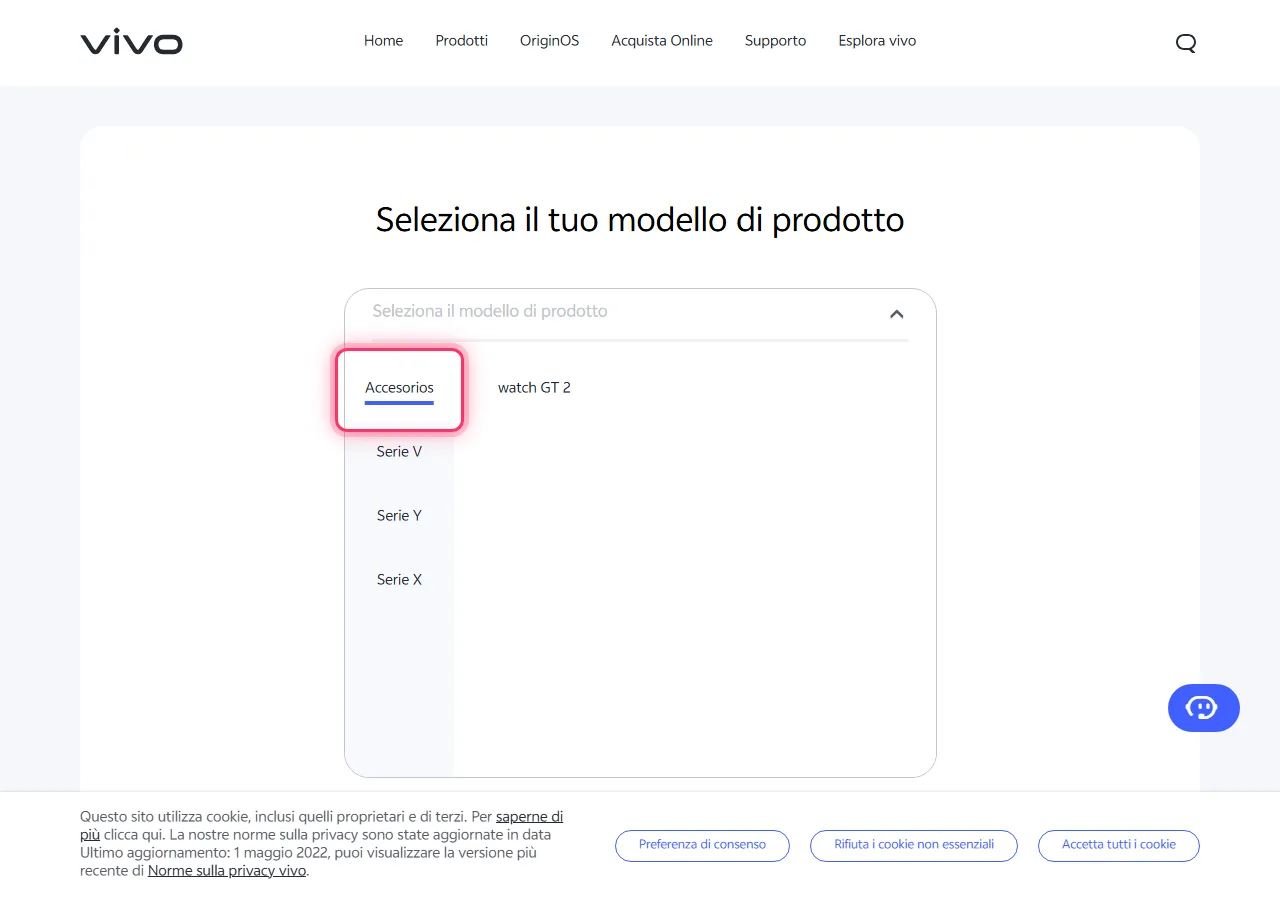The width and height of the screenshot is (1280, 900).
Task: Select the Serie Y category
Action: (x=399, y=516)
